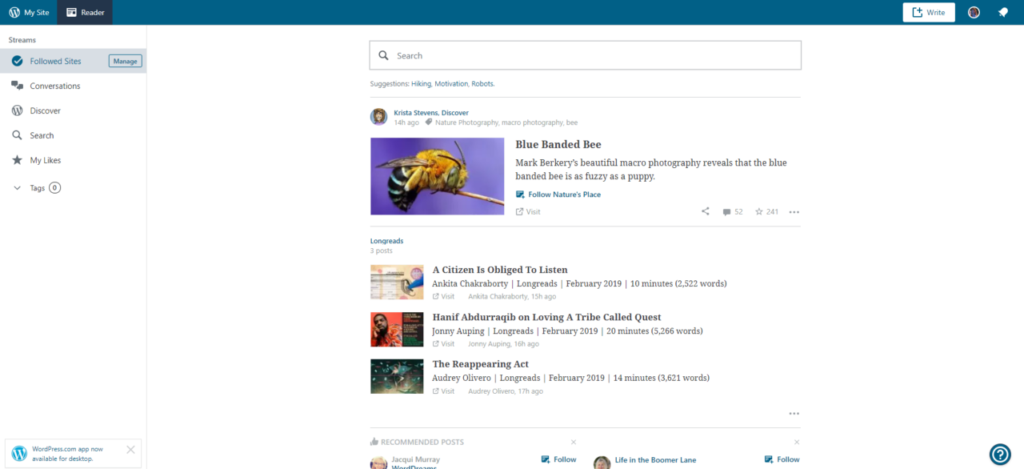This screenshot has height=469, width=1024.
Task: Click WordPress logo next to My Site
Action: pyautogui.click(x=14, y=12)
